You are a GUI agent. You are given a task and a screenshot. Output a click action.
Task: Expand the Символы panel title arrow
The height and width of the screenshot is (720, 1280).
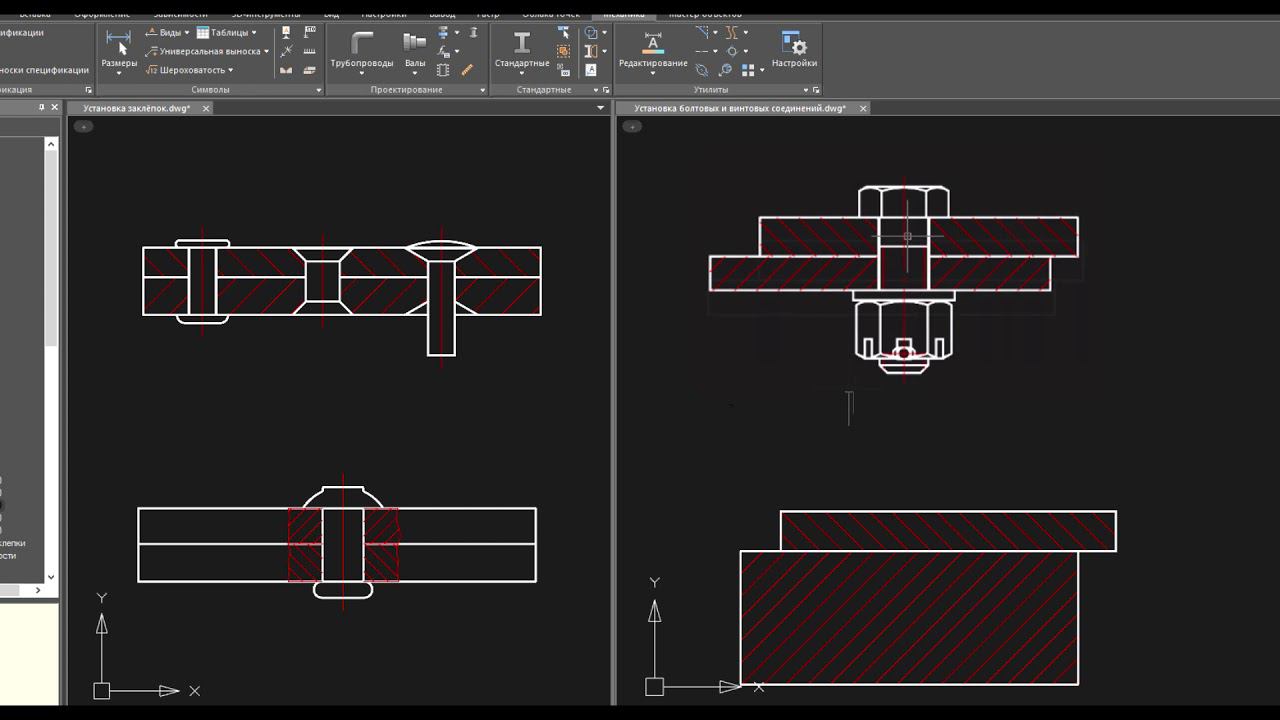[x=319, y=90]
